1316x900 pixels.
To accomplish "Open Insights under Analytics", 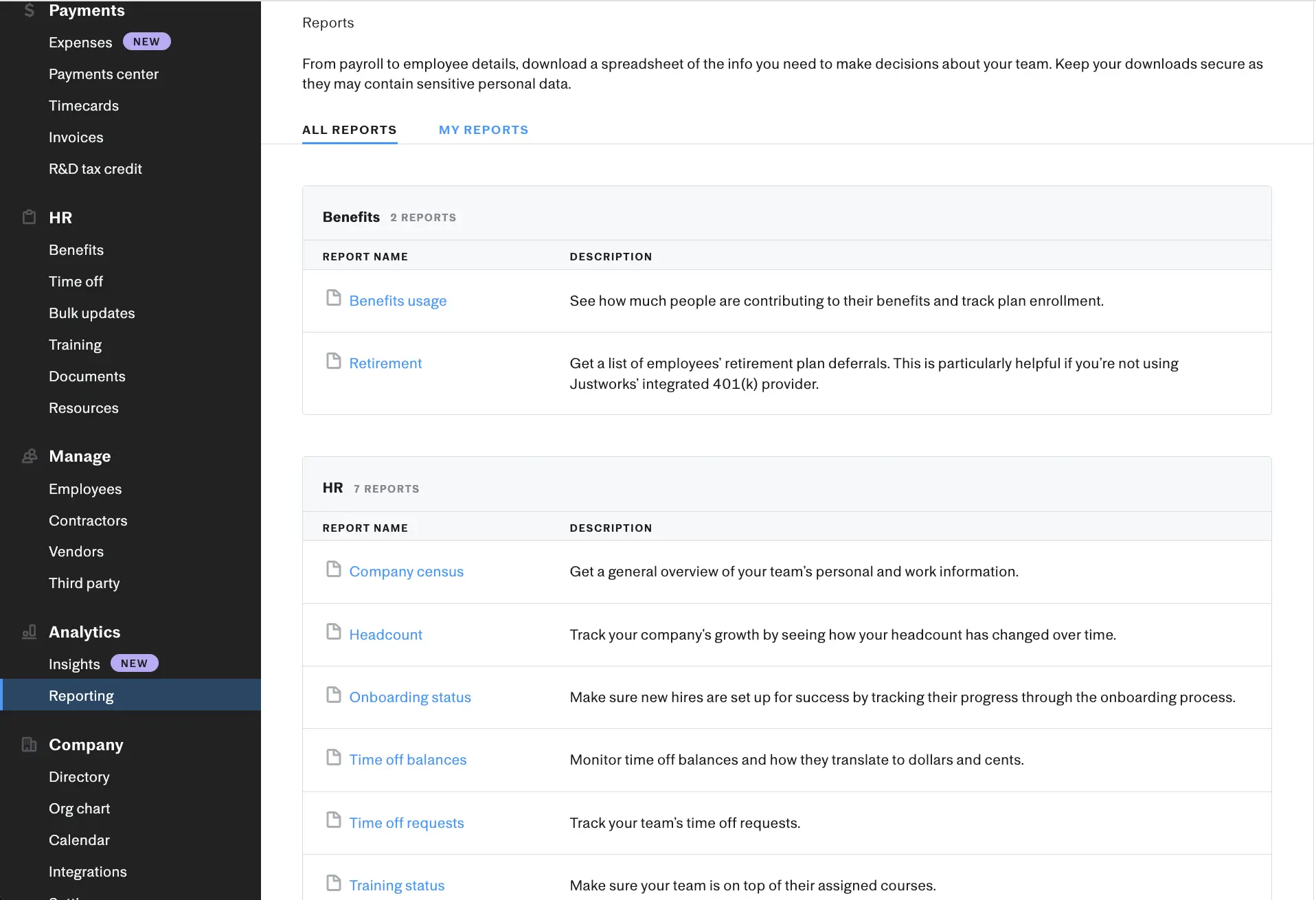I will pyautogui.click(x=73, y=664).
